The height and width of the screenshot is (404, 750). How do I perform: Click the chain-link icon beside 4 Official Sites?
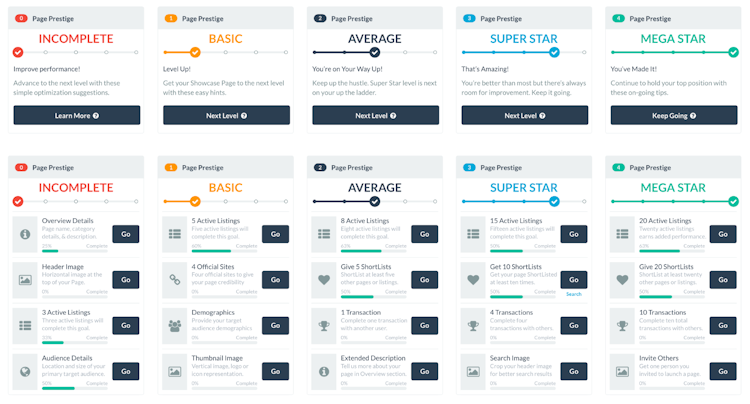174,280
